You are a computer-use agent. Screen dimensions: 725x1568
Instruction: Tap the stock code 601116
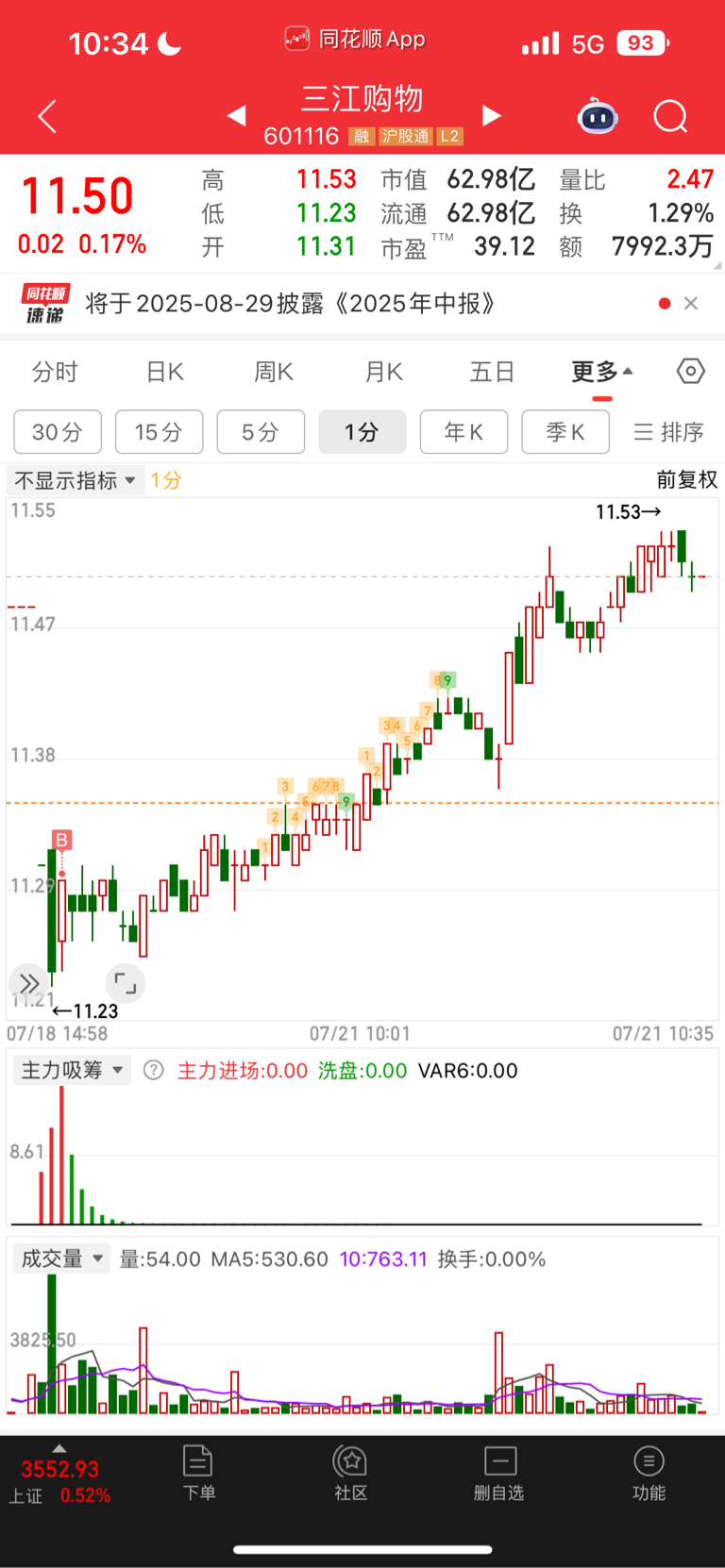coord(301,137)
